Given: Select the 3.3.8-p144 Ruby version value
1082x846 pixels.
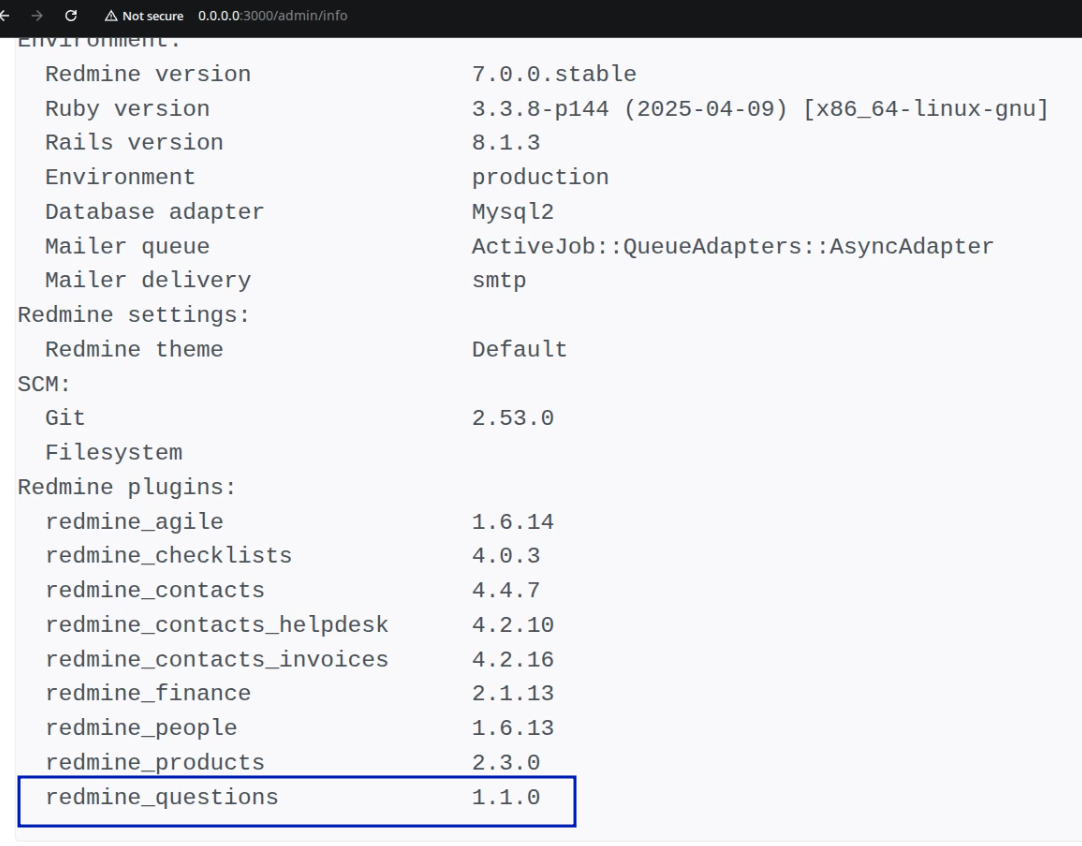Looking at the screenshot, I should [x=760, y=109].
